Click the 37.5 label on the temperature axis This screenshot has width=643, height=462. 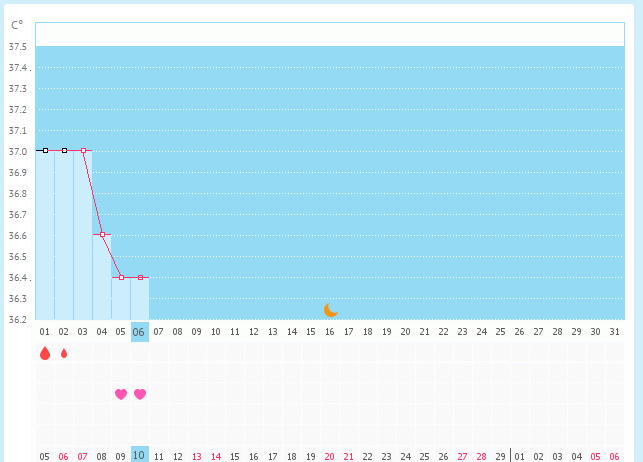17,47
